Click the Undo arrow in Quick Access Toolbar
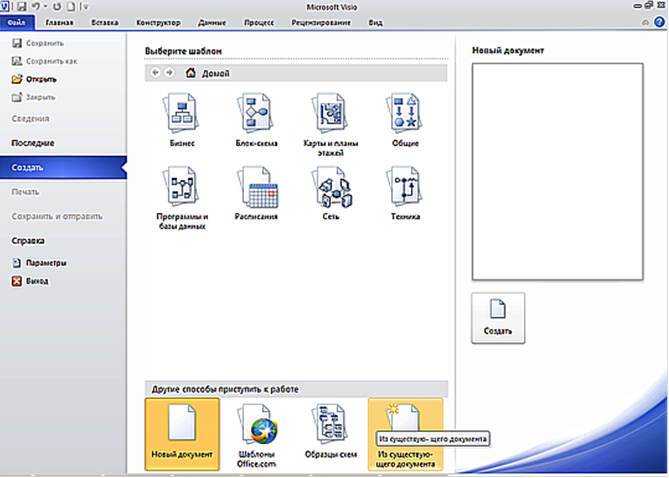The image size is (669, 478). [x=36, y=6]
